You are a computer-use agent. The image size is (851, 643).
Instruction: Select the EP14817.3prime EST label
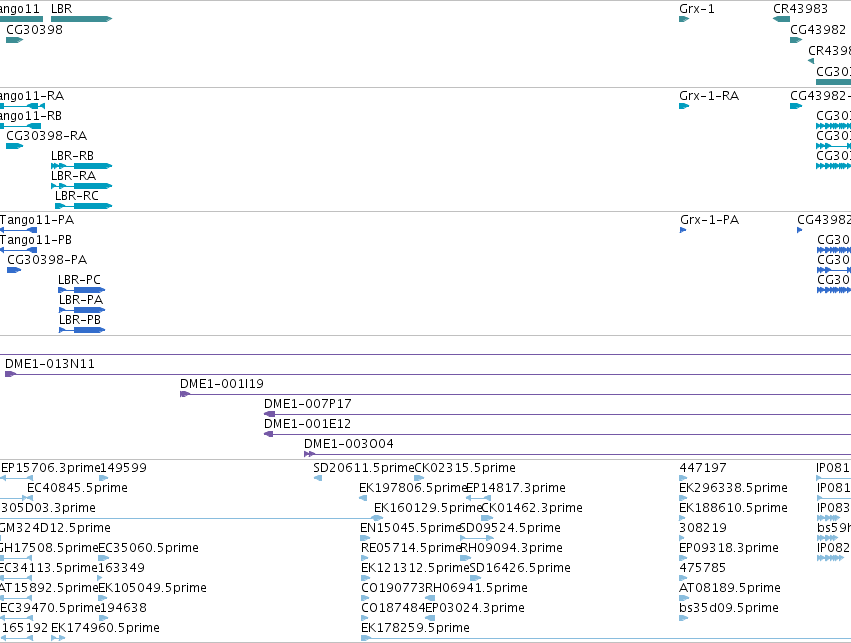tap(516, 488)
